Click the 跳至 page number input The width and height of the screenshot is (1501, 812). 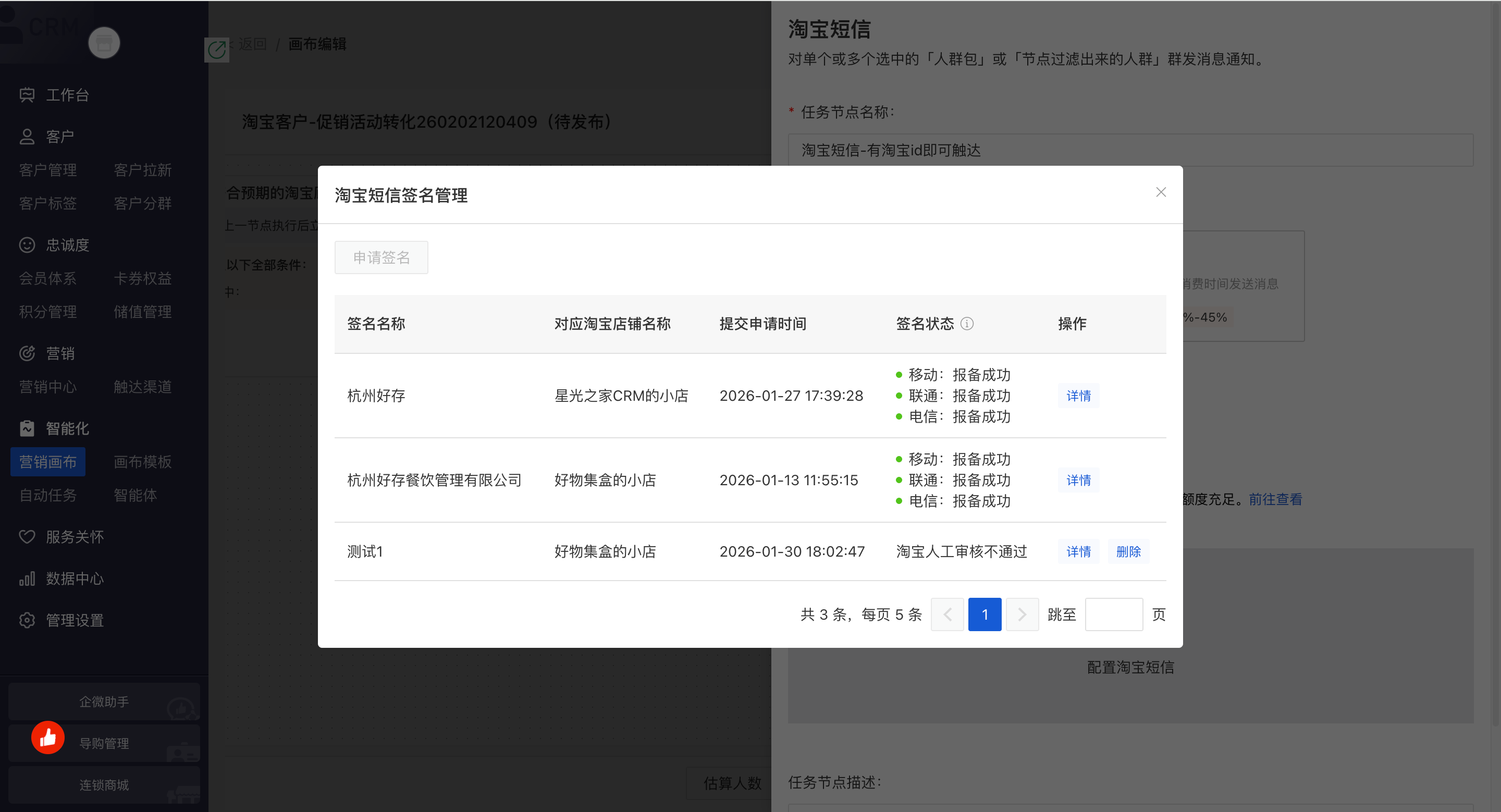(x=1114, y=614)
